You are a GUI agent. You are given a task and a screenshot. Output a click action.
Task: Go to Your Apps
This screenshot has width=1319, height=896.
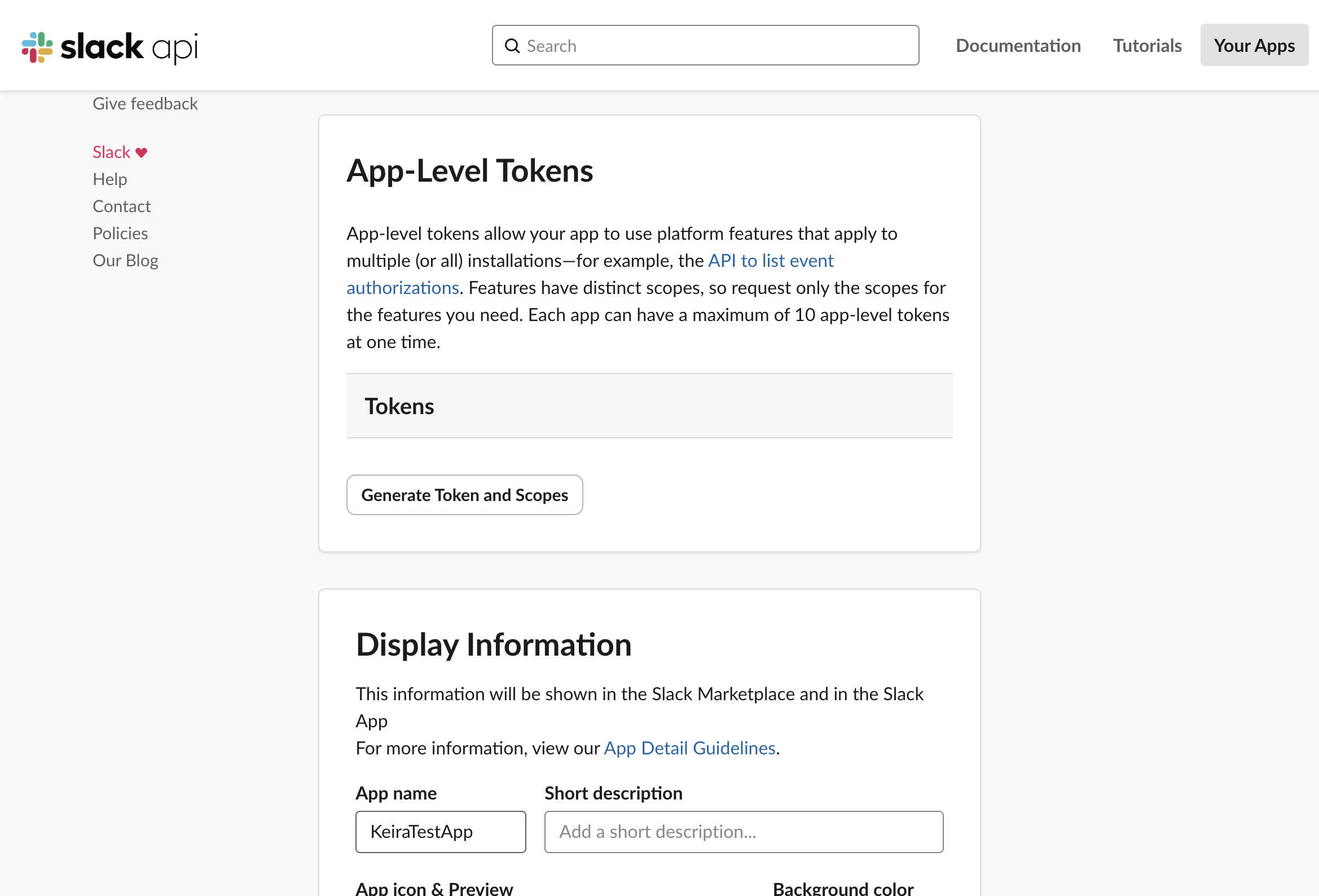tap(1254, 46)
